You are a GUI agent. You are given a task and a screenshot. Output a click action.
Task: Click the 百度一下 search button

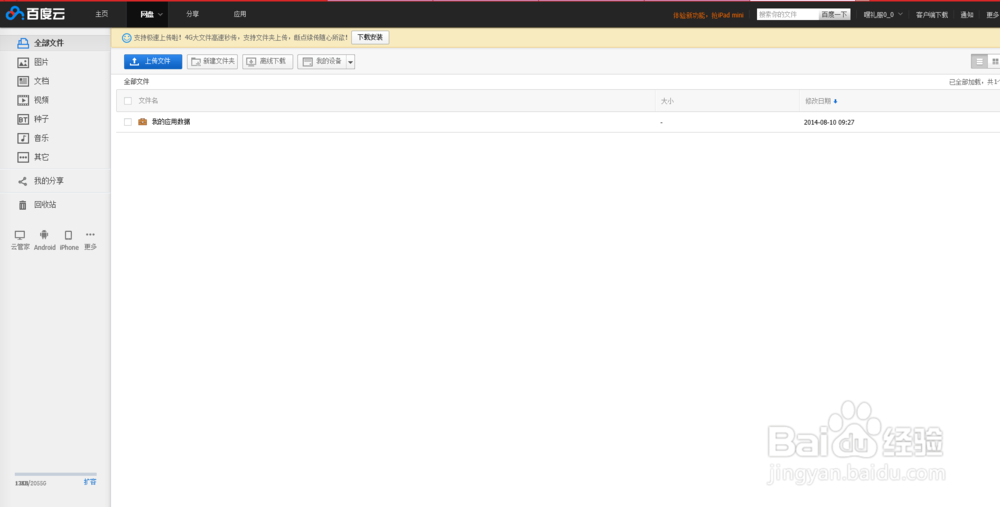point(834,14)
